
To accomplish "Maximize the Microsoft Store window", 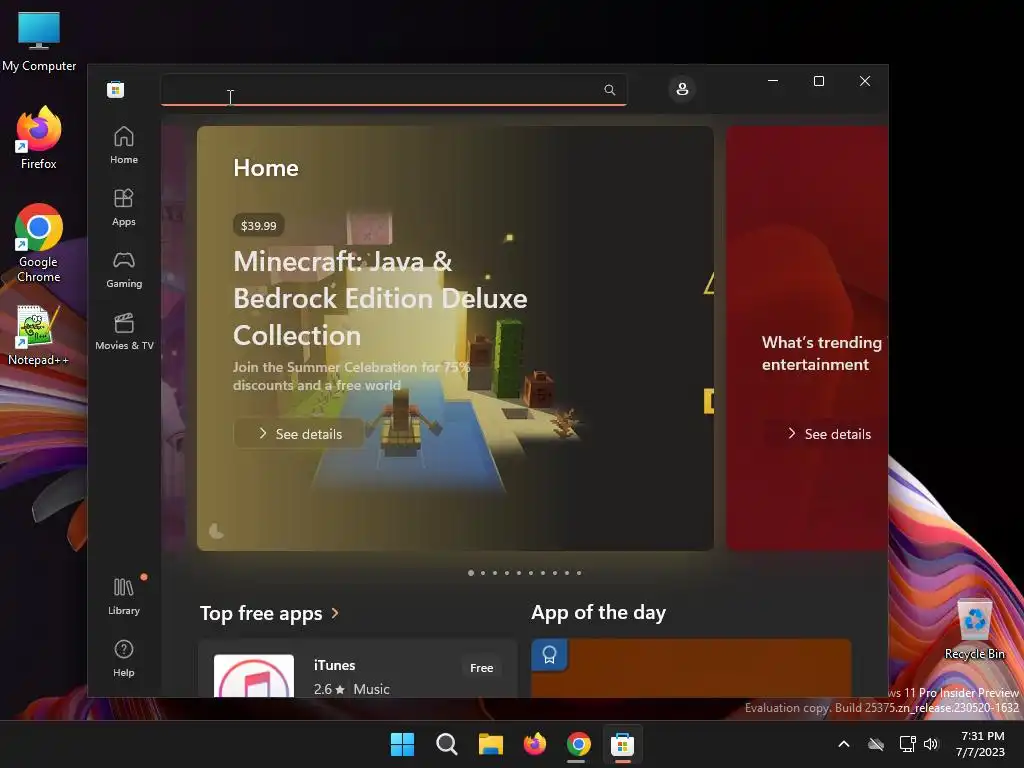I will click(819, 81).
